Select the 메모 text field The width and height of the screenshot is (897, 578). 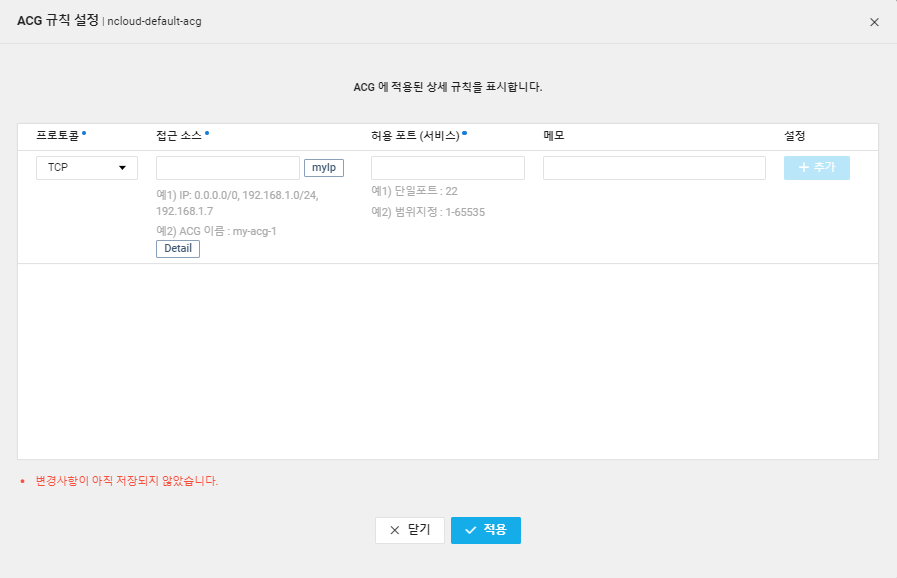pyautogui.click(x=654, y=168)
